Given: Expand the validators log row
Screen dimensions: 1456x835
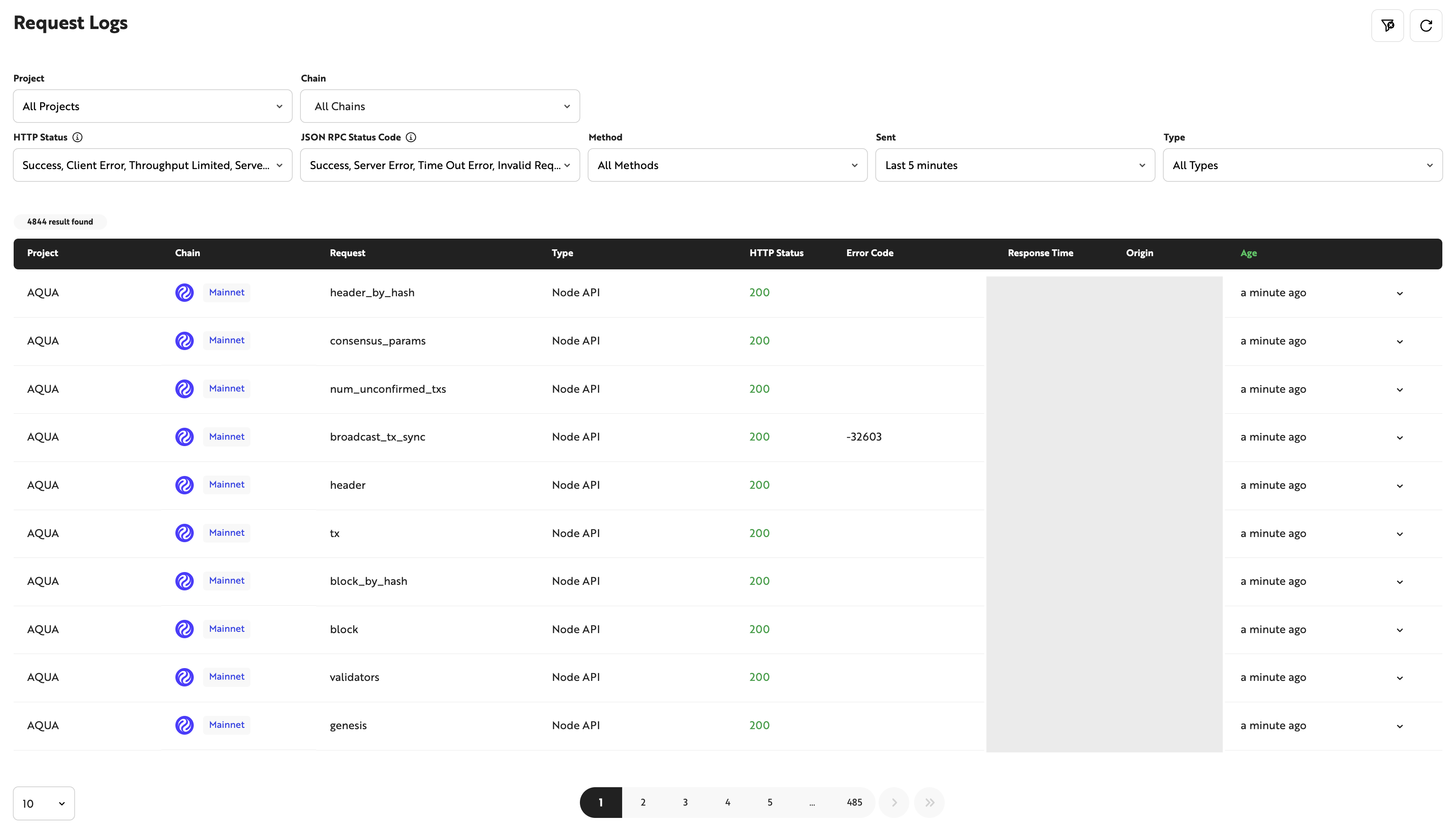Looking at the screenshot, I should pyautogui.click(x=1399, y=678).
